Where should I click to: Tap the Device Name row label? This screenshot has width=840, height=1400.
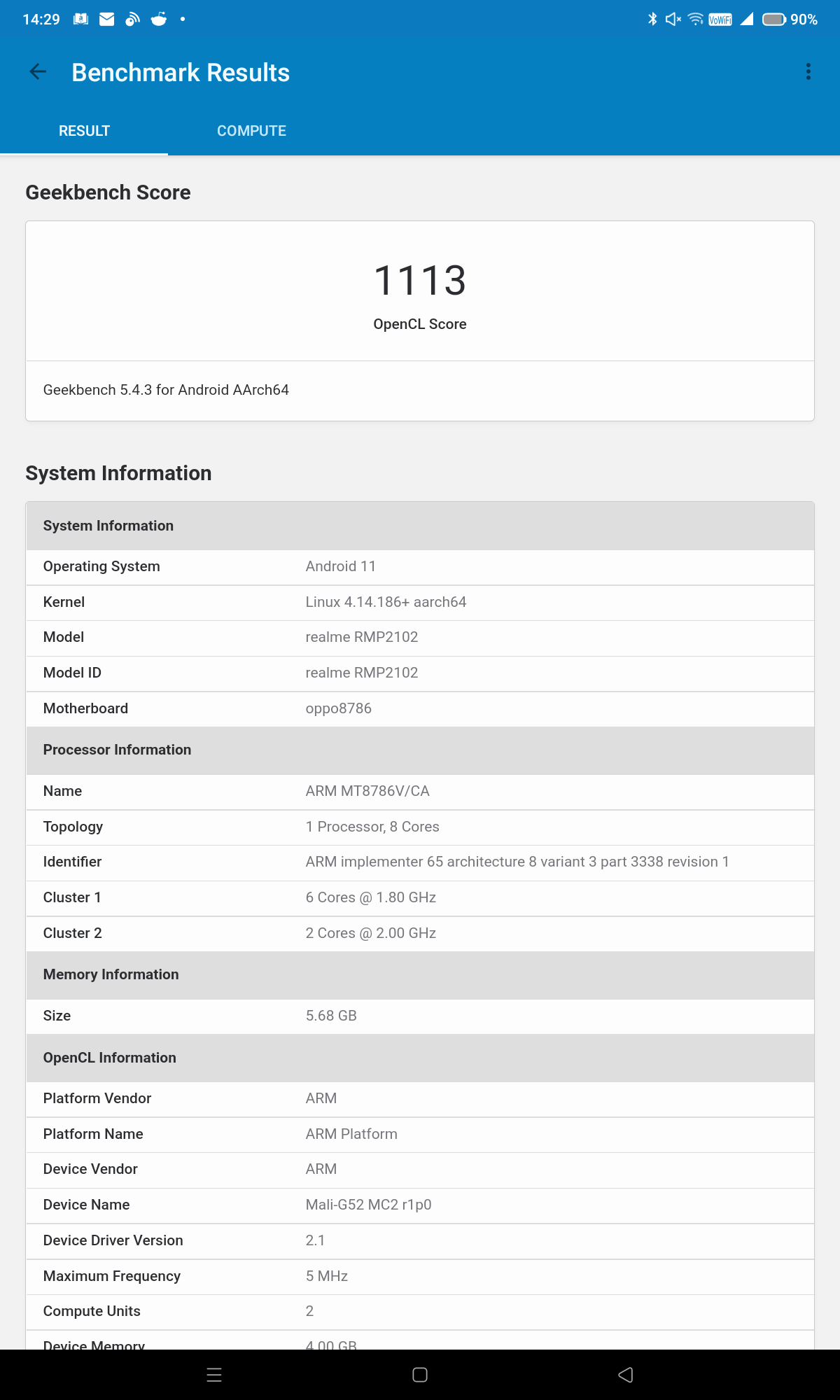[x=86, y=1205]
